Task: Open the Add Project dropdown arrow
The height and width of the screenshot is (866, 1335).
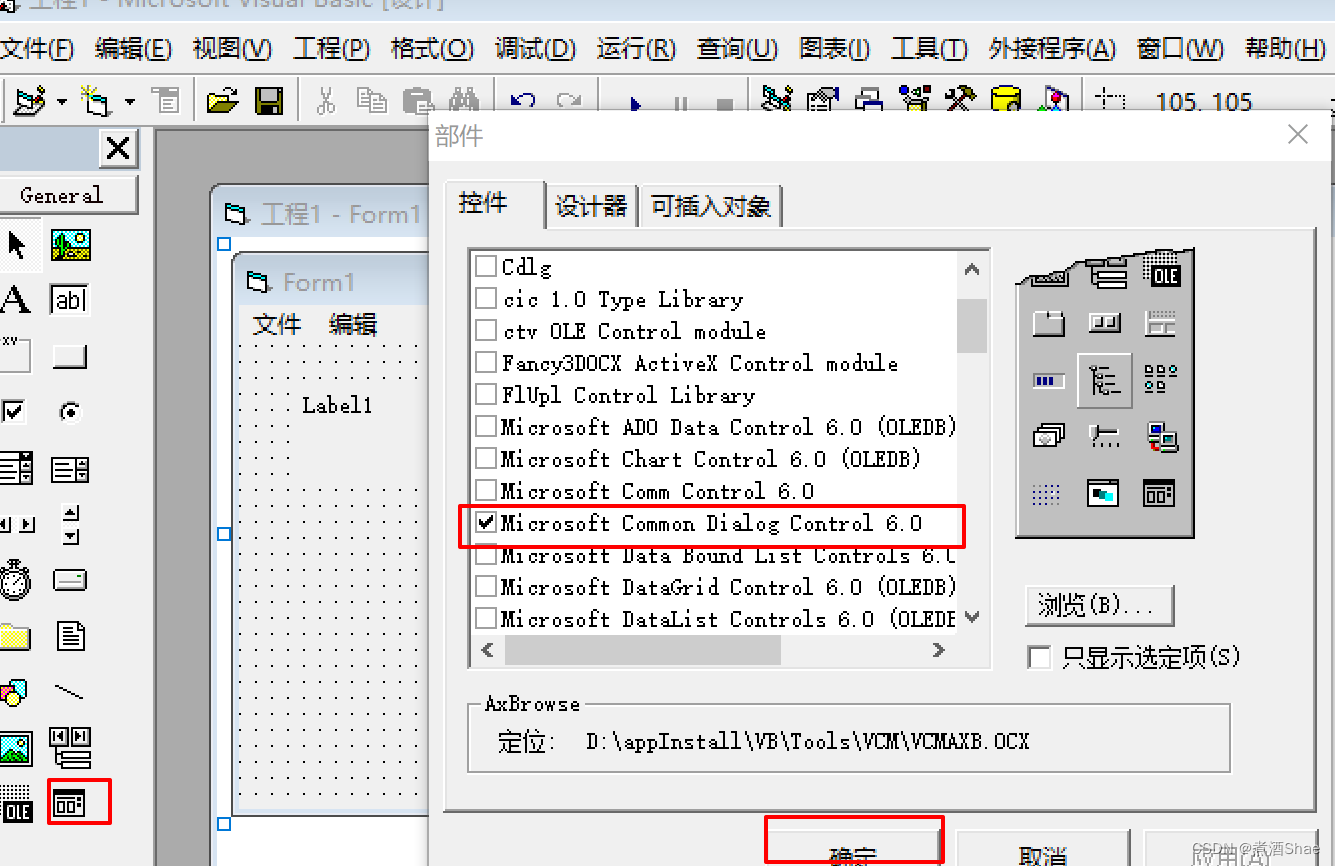Action: coord(62,101)
